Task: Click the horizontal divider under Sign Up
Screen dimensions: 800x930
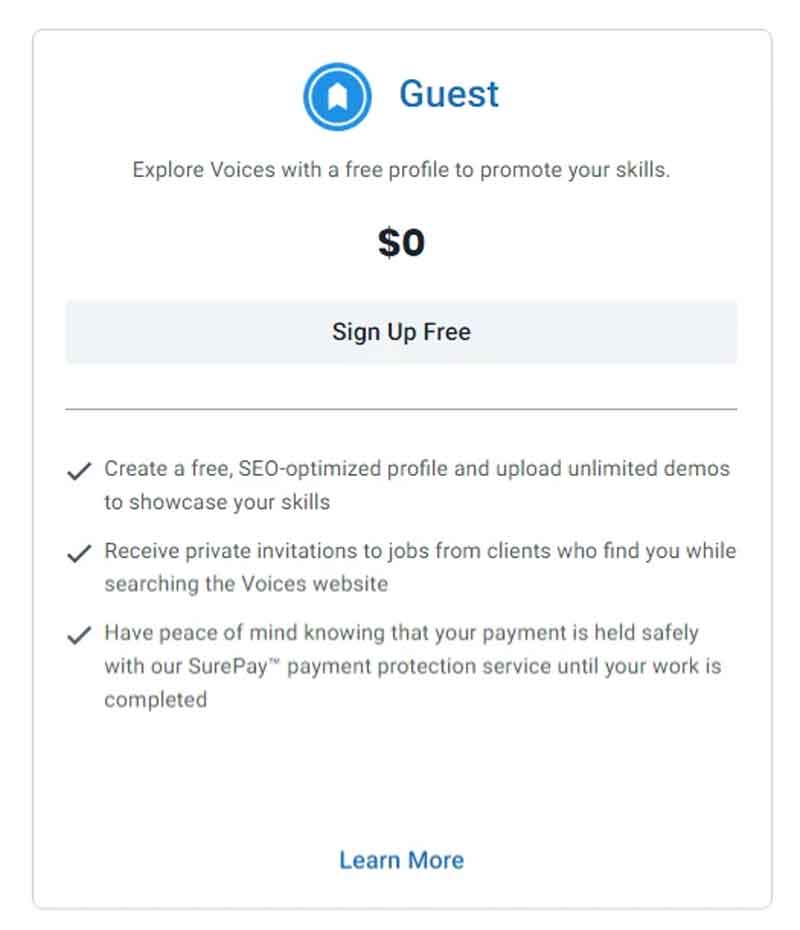Action: tap(401, 409)
